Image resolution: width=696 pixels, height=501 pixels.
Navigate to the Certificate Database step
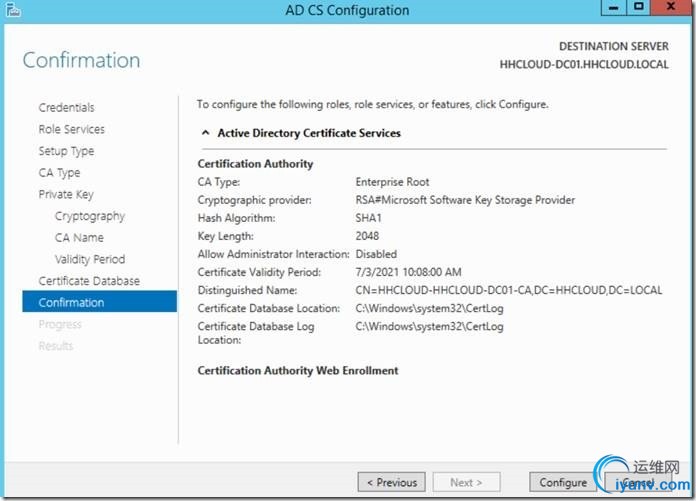click(x=89, y=281)
